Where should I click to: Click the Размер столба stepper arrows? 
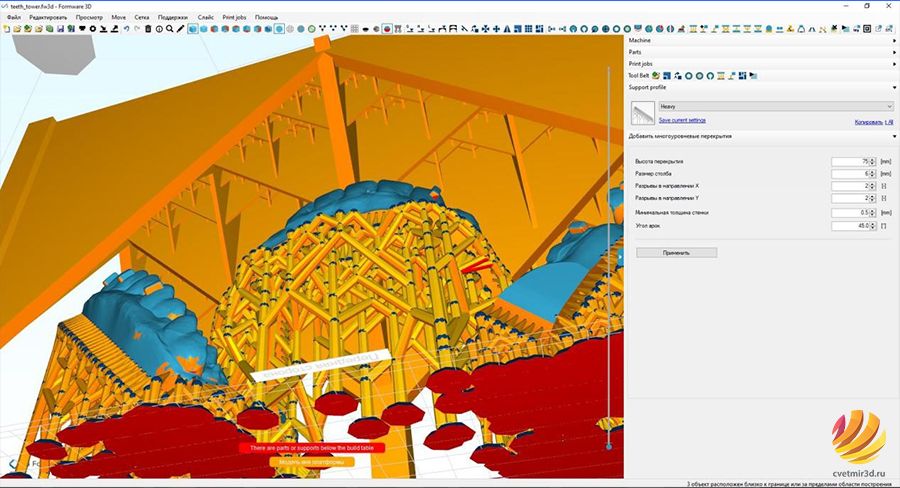pyautogui.click(x=872, y=174)
